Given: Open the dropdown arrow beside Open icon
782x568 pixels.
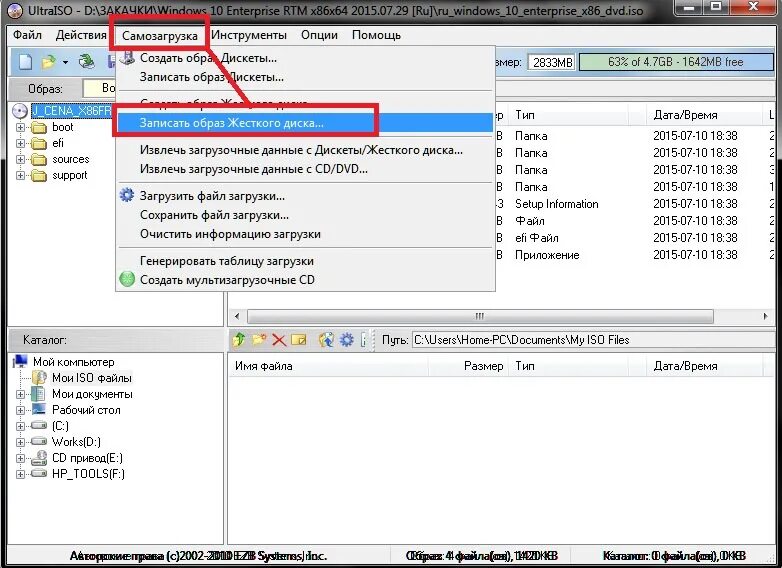Looking at the screenshot, I should pyautogui.click(x=65, y=63).
